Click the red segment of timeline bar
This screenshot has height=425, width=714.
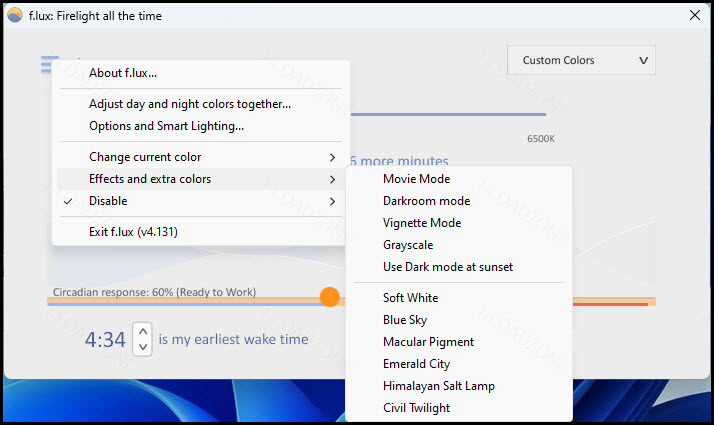(x=610, y=304)
